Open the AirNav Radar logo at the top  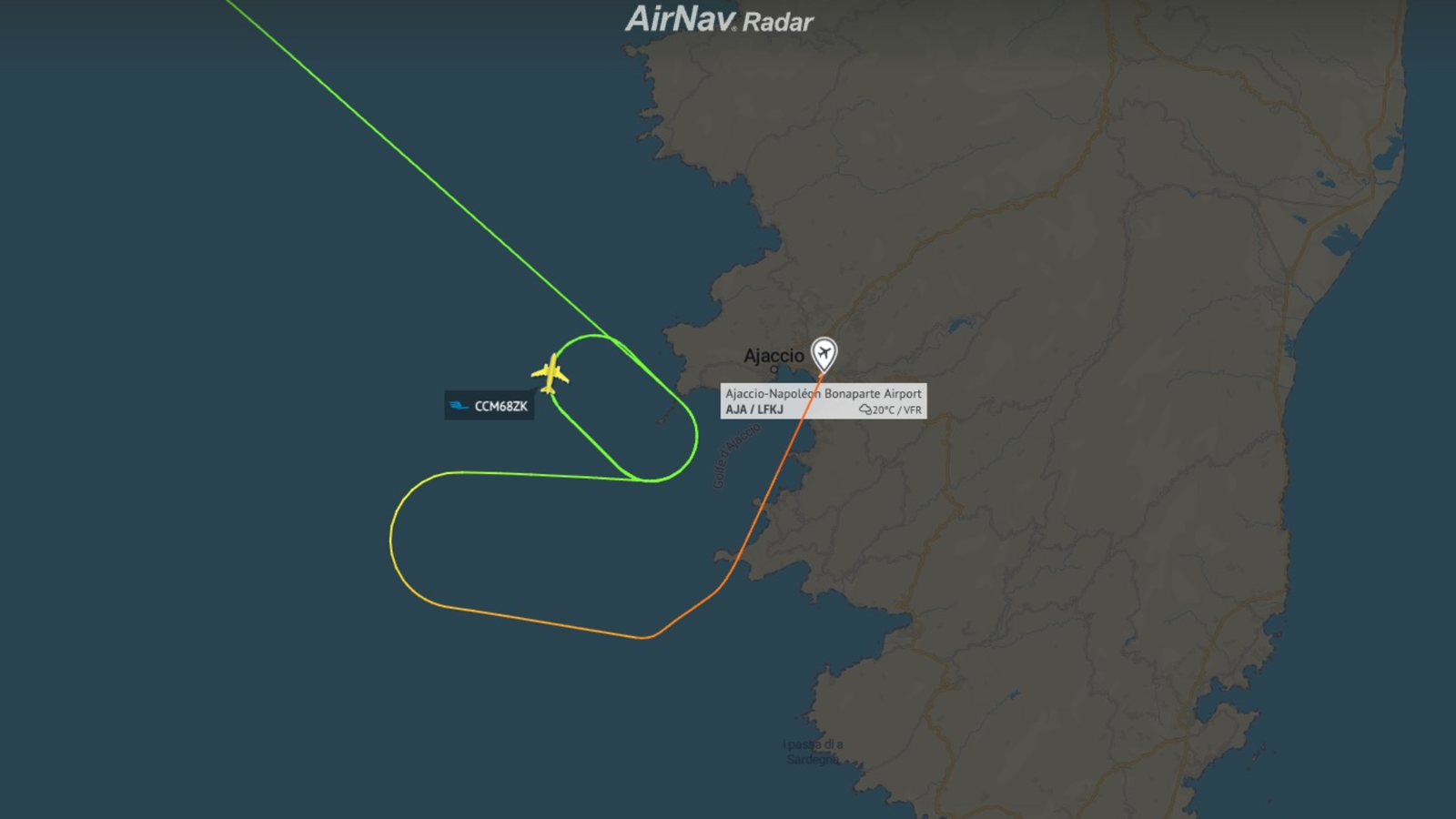click(719, 19)
